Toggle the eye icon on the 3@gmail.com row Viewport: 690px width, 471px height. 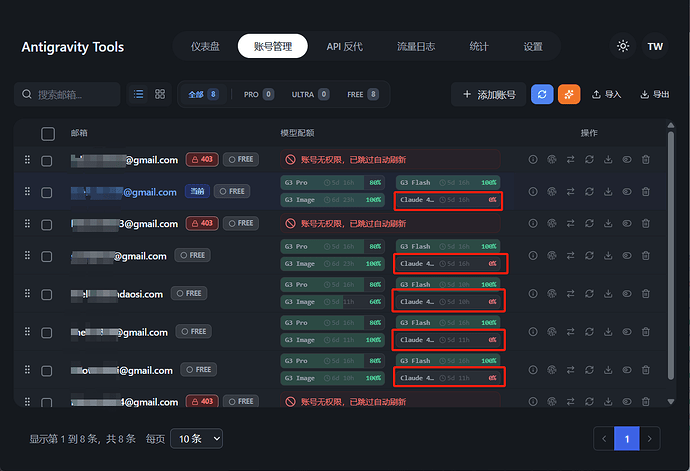coord(627,224)
